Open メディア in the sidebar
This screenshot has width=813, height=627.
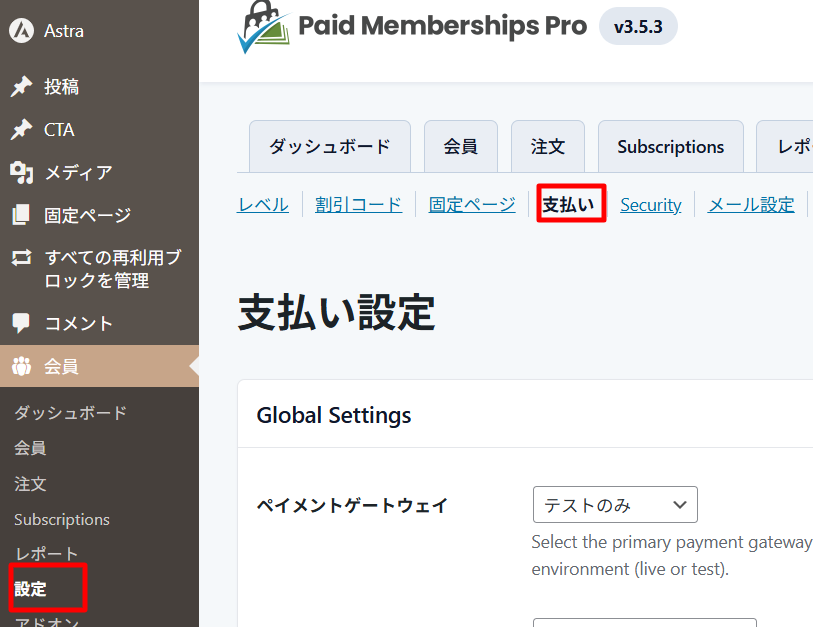point(99,173)
